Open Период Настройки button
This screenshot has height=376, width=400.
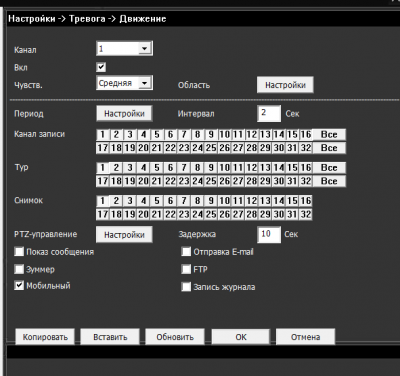[x=124, y=114]
